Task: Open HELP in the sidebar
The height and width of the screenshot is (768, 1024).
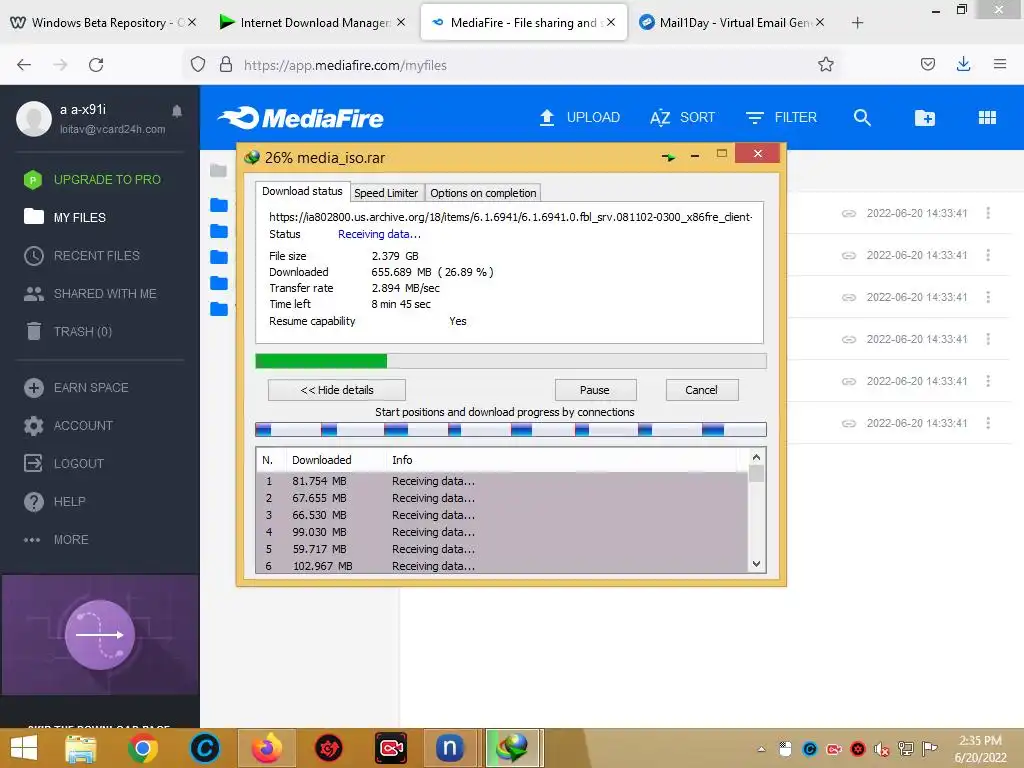Action: click(55, 502)
